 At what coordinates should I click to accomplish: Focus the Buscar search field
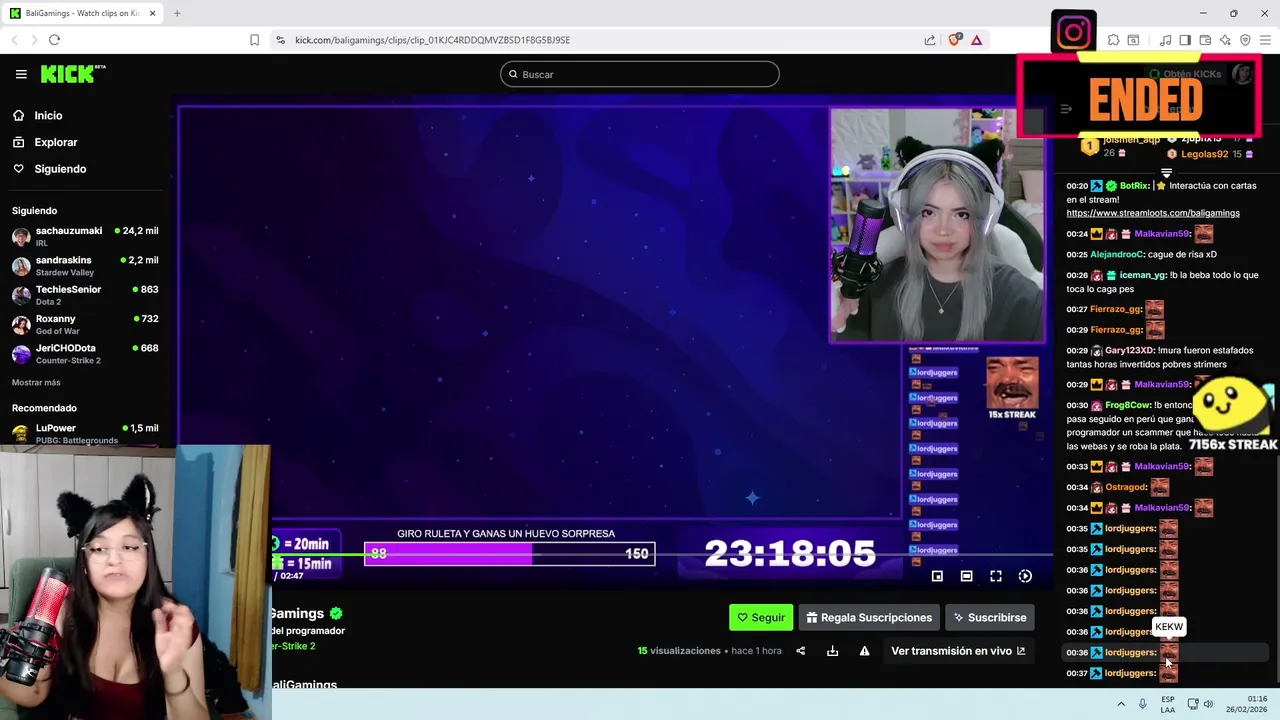click(x=640, y=74)
